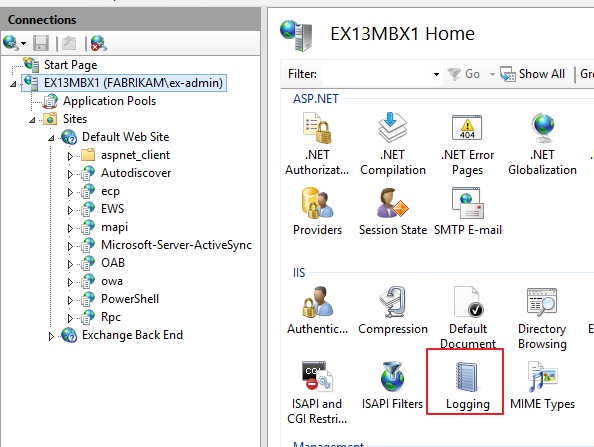Open the Default Document feature

(468, 317)
